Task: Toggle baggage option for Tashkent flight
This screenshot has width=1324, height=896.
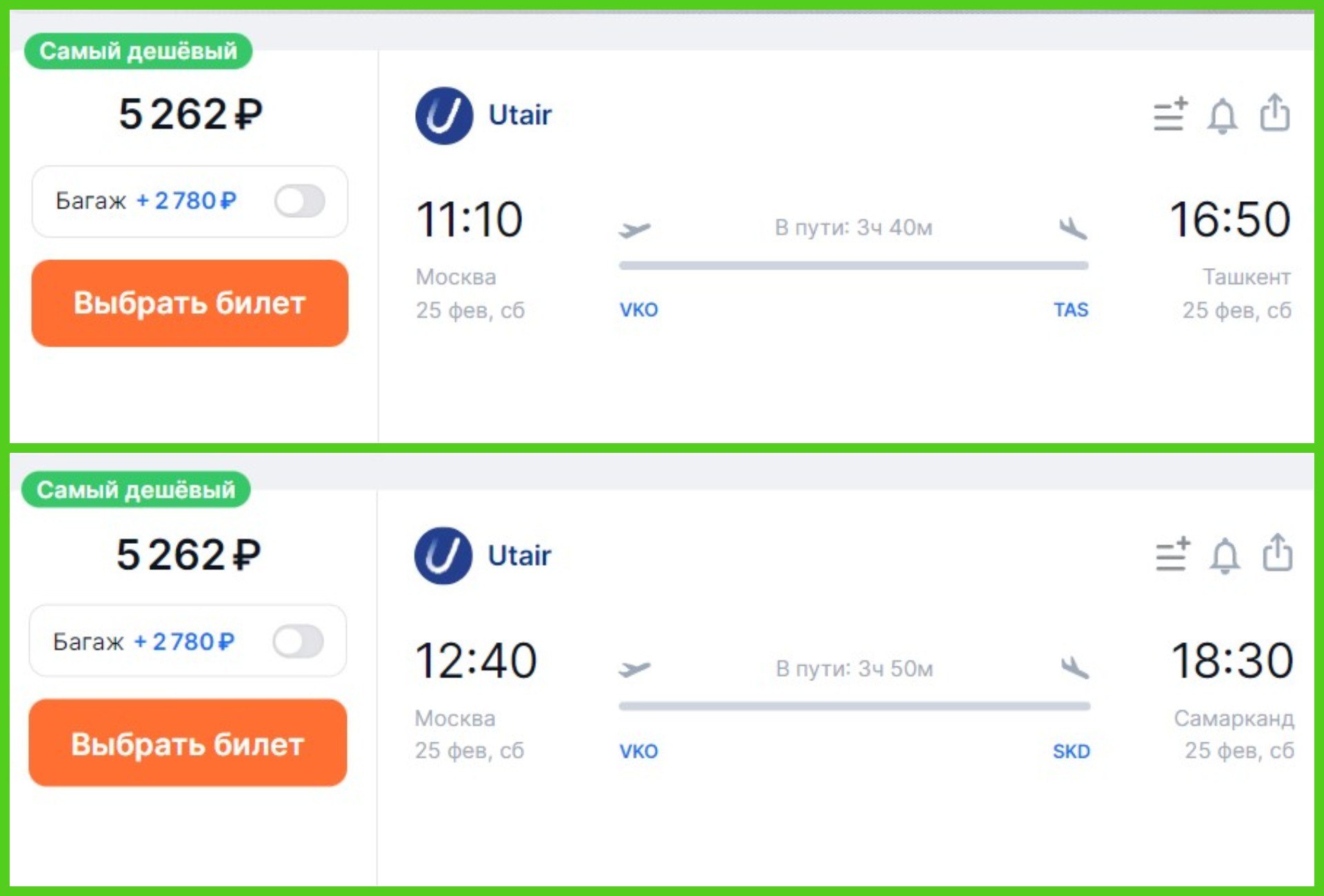Action: pos(300,201)
